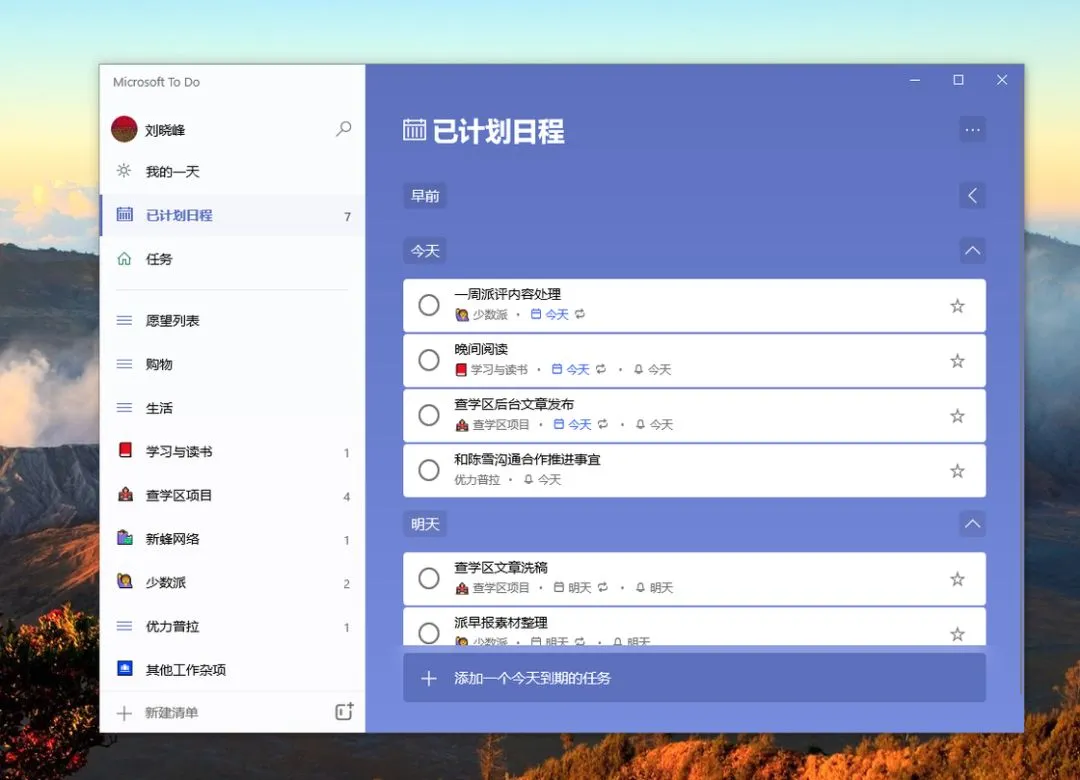Open the 学习与读书 list
Image resolution: width=1080 pixels, height=780 pixels.
pos(232,451)
